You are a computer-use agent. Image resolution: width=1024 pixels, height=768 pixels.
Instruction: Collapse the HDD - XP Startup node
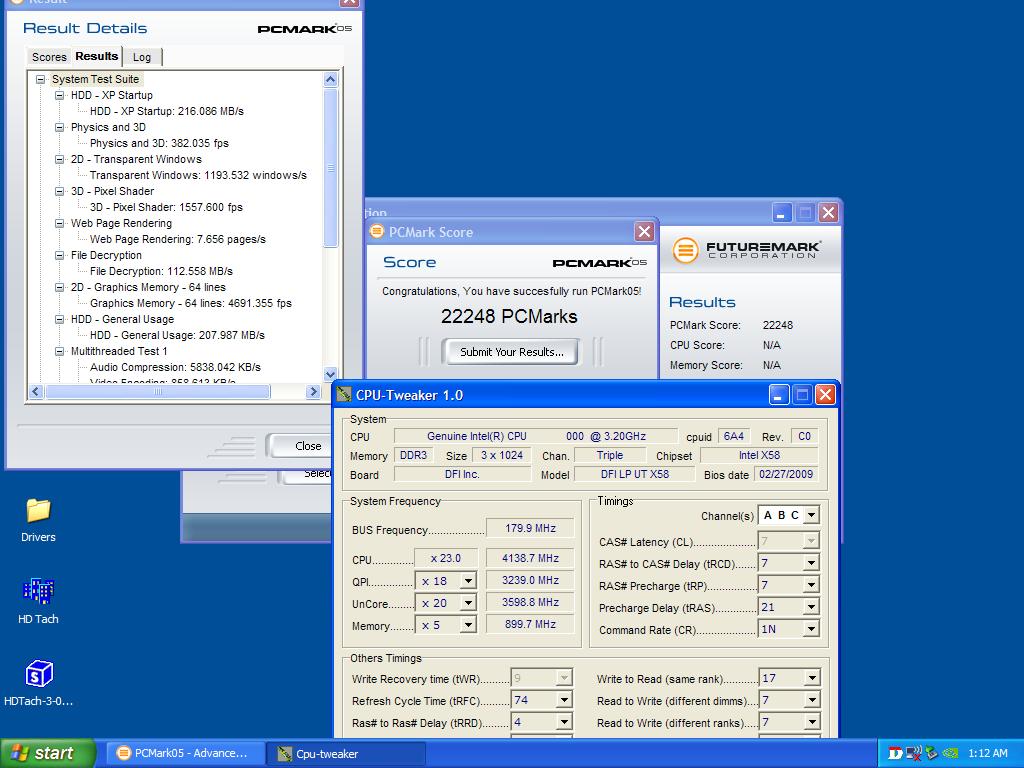click(x=59, y=95)
